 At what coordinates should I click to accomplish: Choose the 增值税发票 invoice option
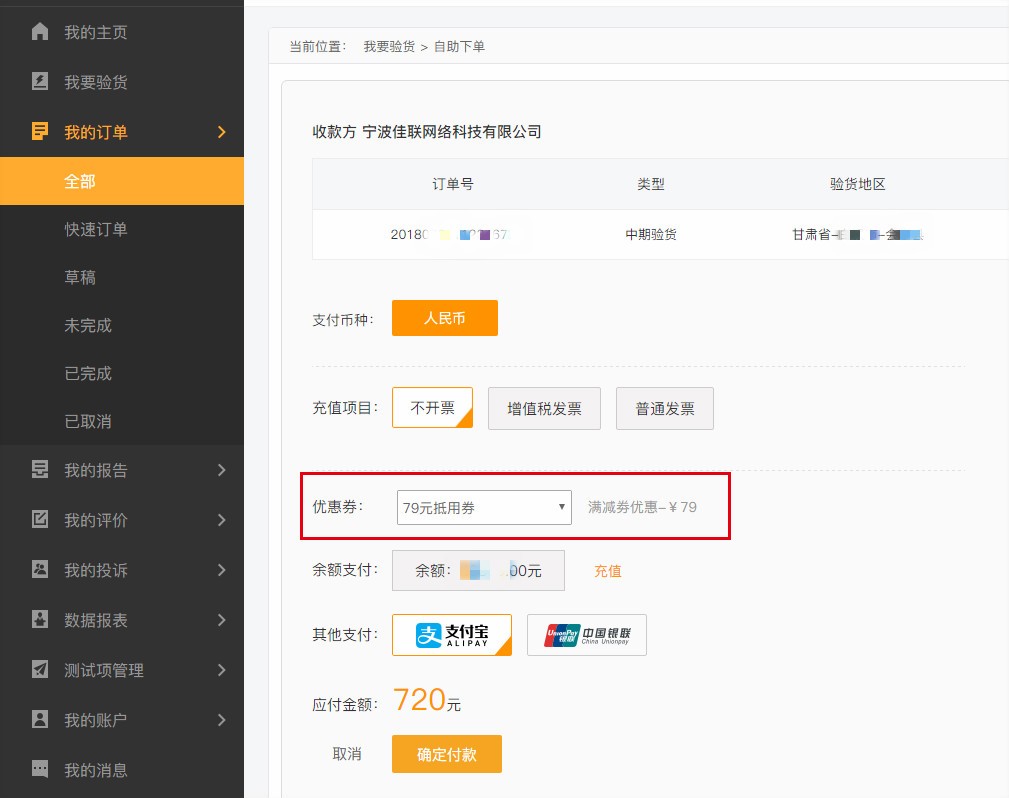[544, 409]
